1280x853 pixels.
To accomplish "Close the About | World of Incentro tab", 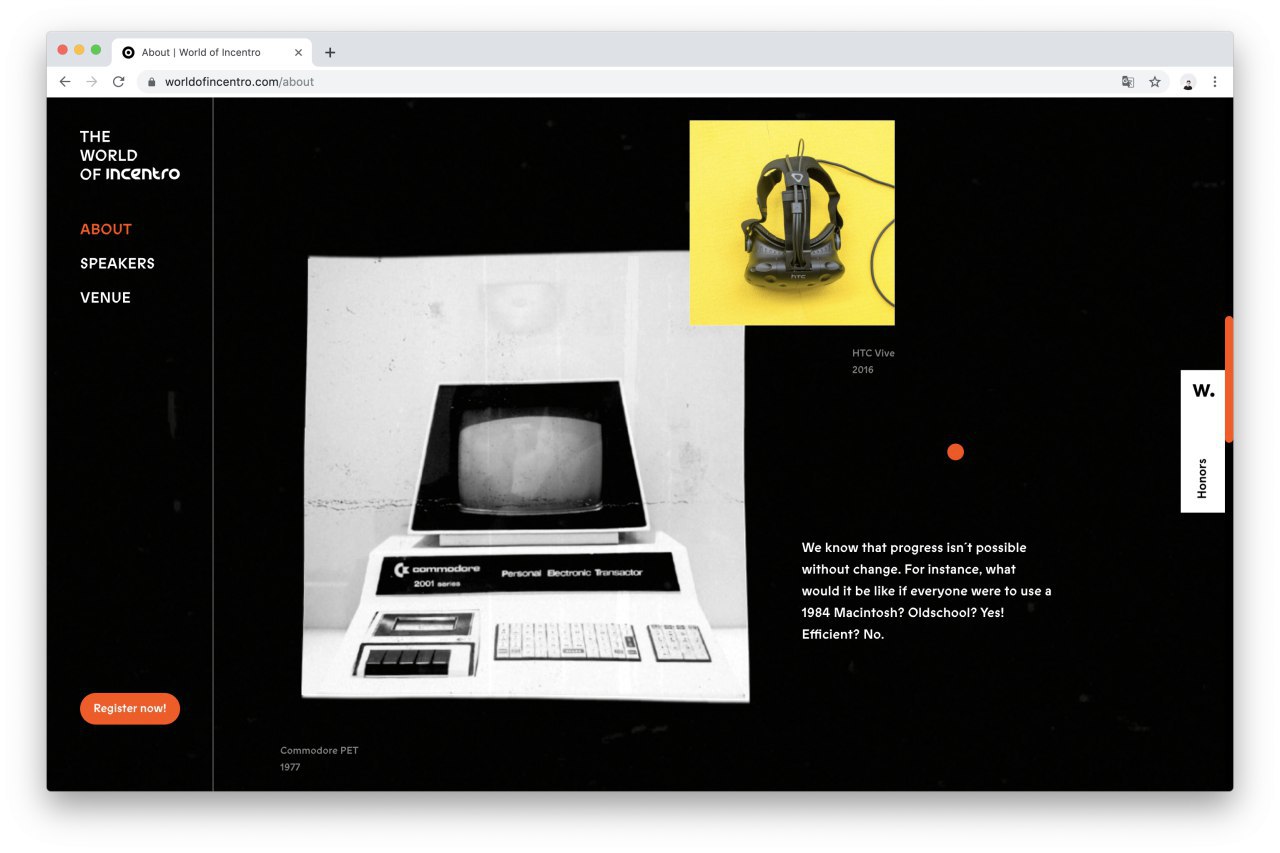I will click(298, 52).
